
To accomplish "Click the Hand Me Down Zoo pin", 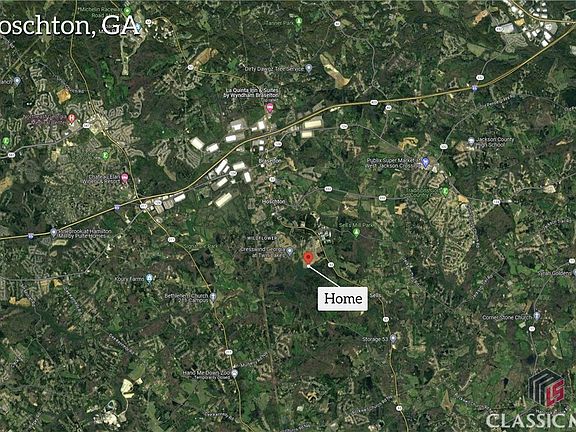I will click(x=234, y=373).
